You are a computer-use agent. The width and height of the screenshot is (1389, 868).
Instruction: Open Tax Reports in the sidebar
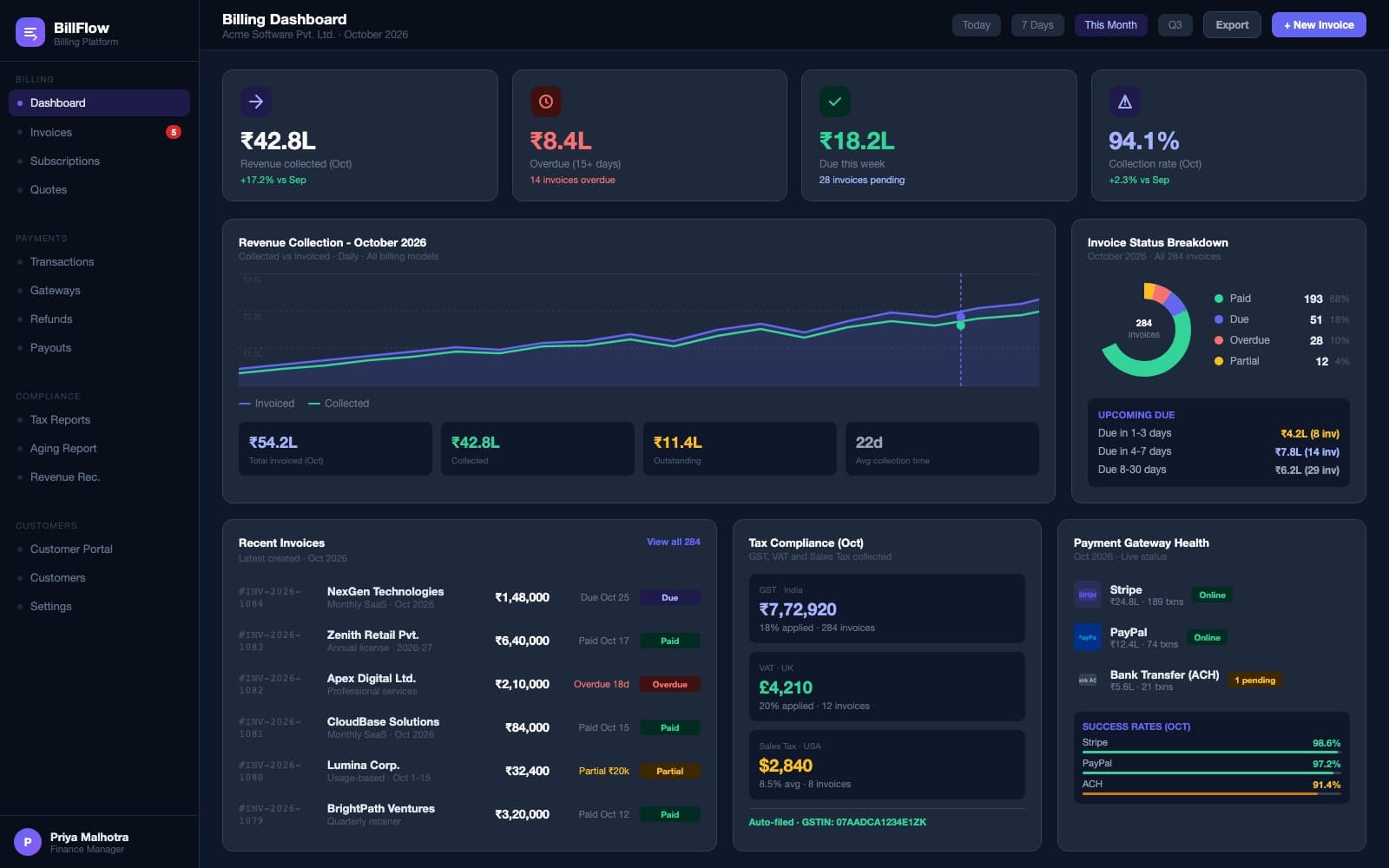[99, 419]
